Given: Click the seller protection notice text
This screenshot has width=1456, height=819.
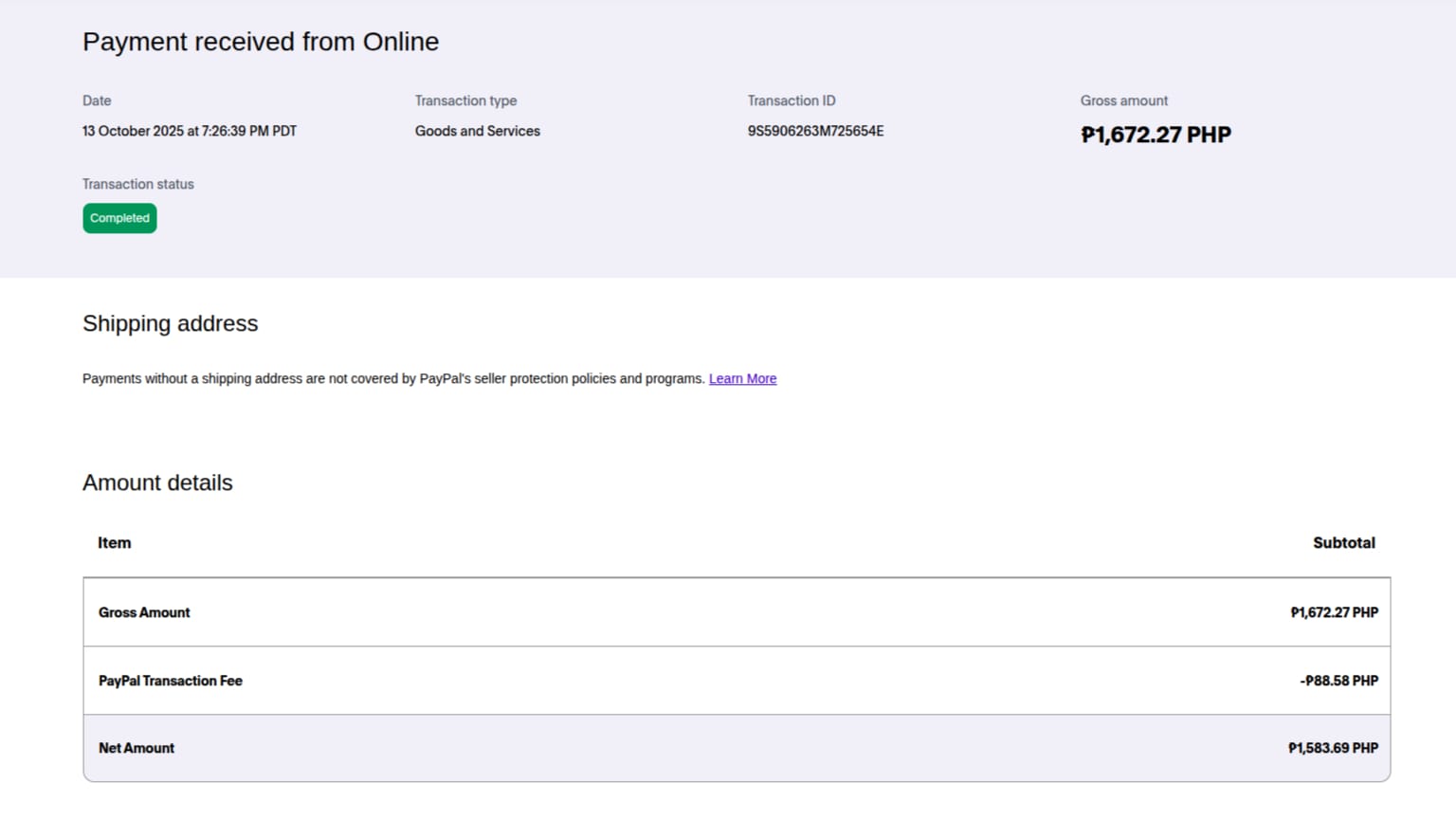Looking at the screenshot, I should (x=393, y=378).
